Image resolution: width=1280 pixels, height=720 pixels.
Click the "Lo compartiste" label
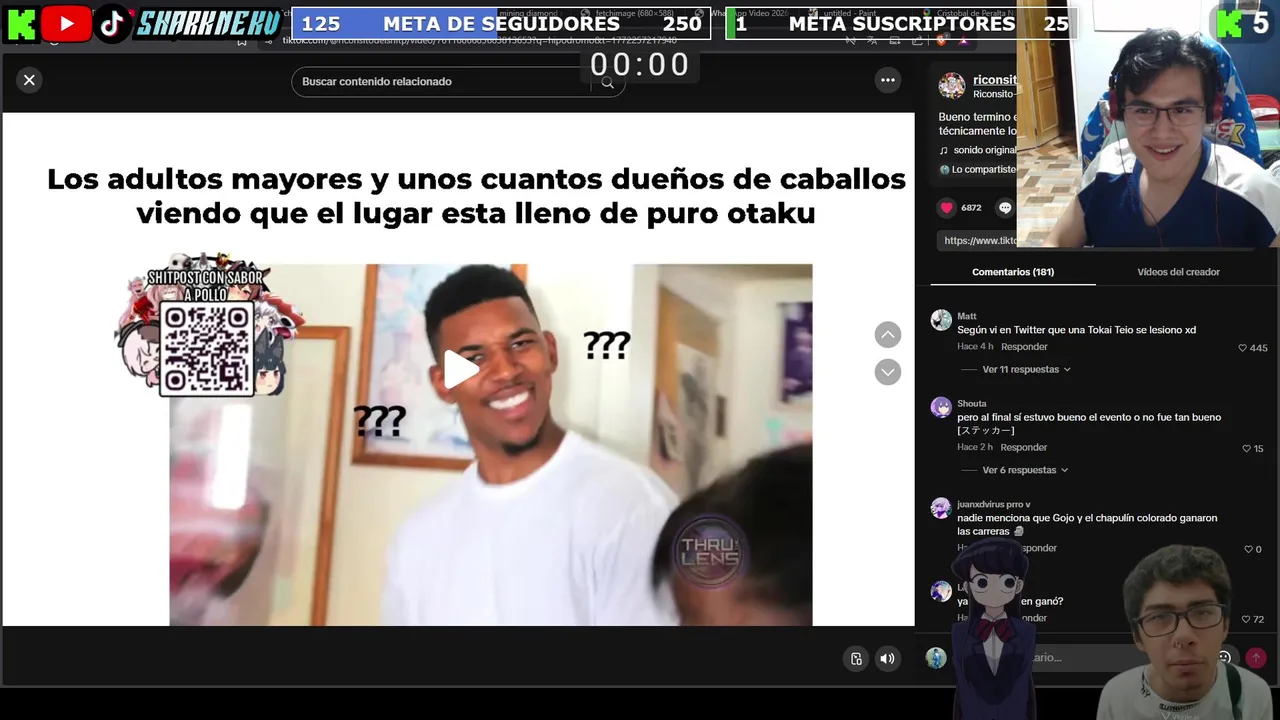click(x=983, y=170)
